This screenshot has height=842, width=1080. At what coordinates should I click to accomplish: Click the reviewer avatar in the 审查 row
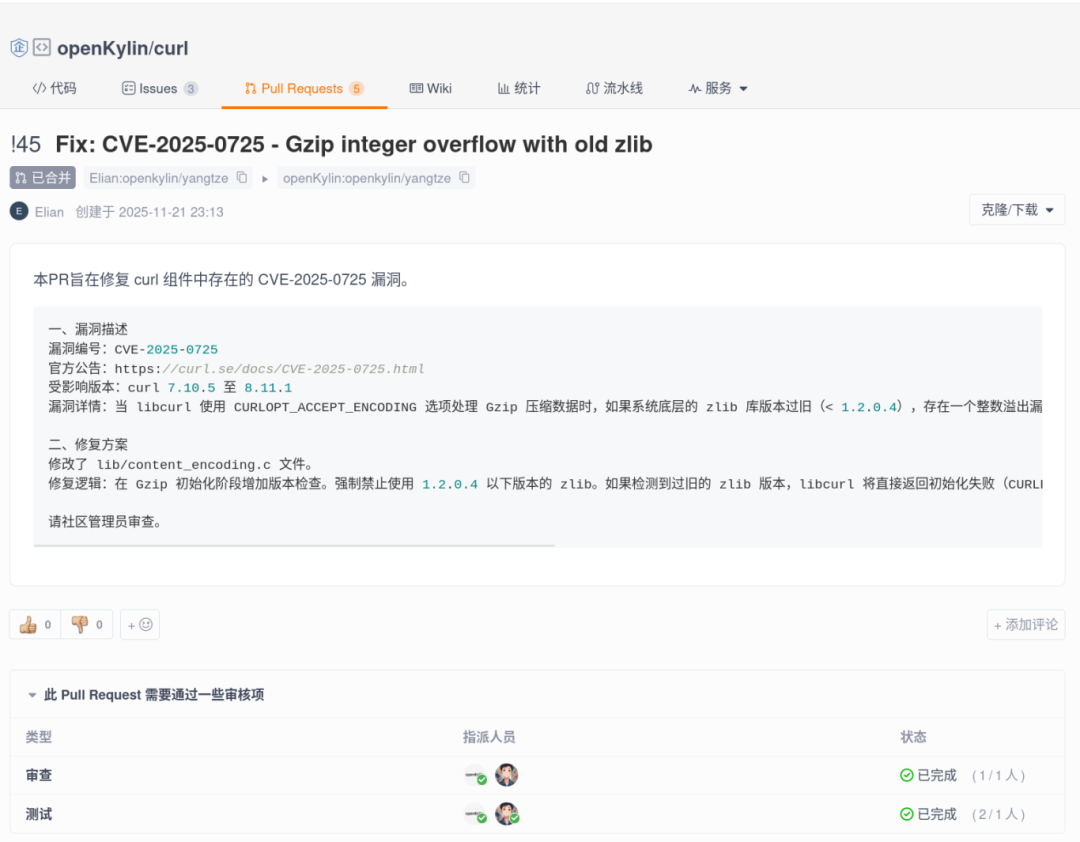[507, 775]
